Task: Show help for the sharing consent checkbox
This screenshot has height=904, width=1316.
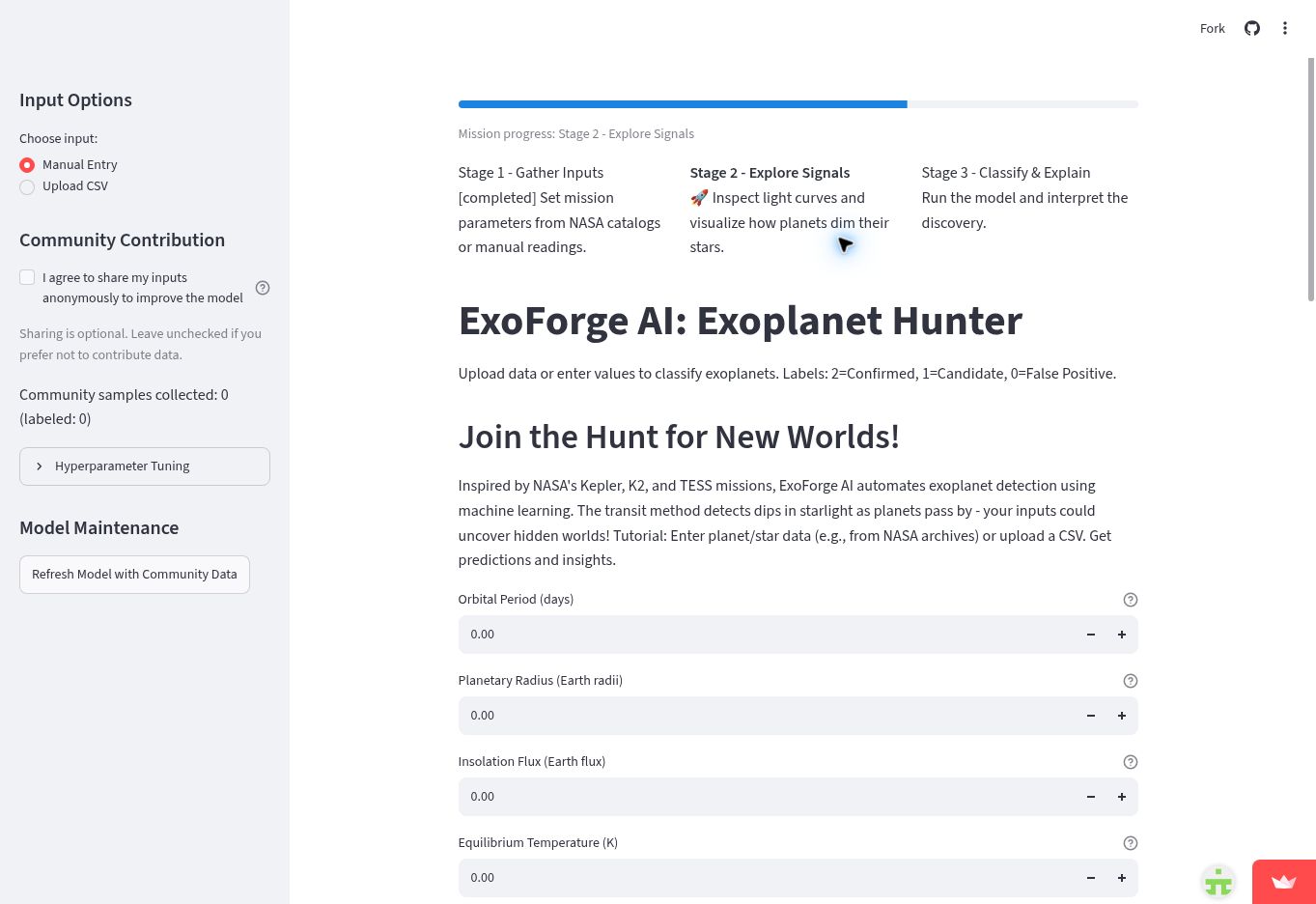Action: click(x=263, y=288)
